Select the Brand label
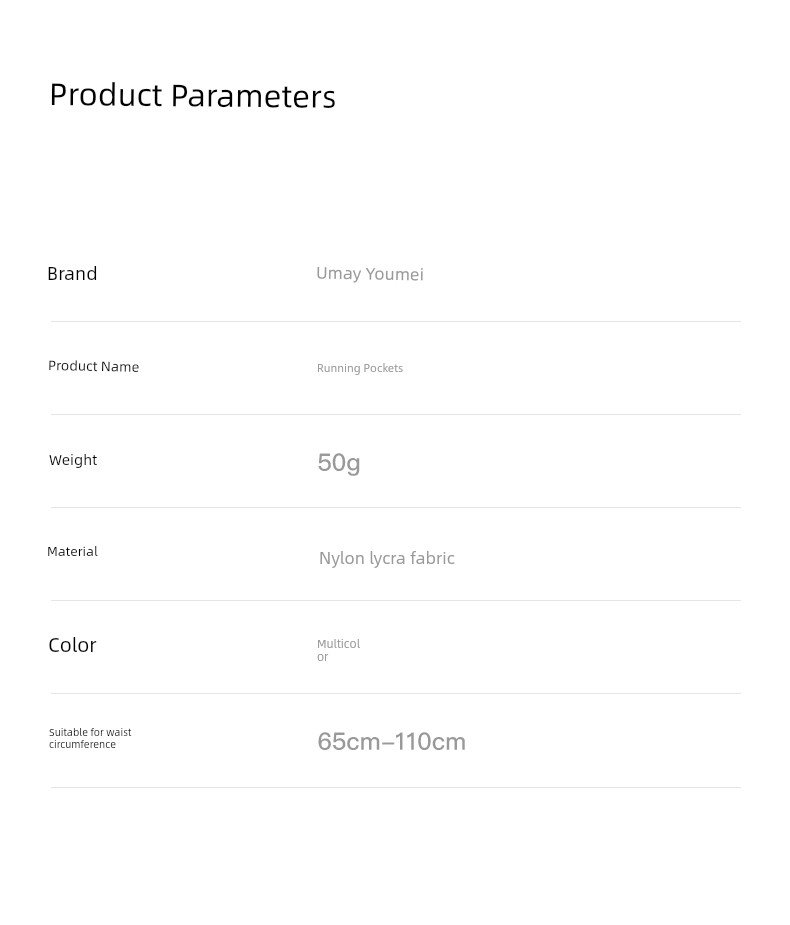The image size is (790, 925). [x=72, y=274]
